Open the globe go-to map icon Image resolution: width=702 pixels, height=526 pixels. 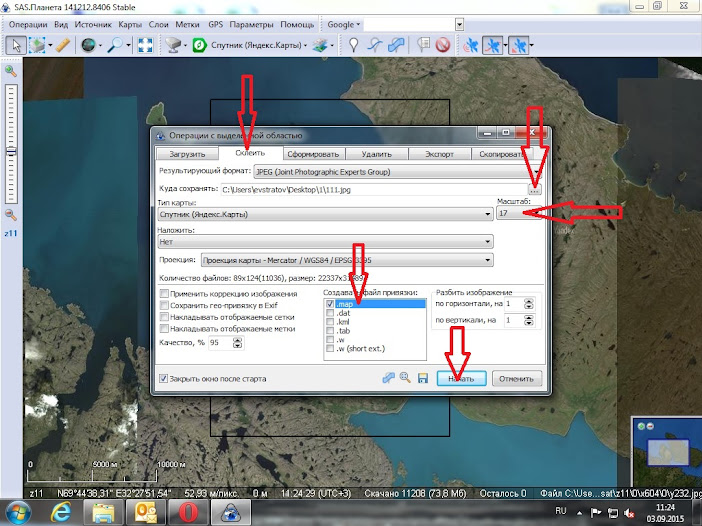[88, 45]
